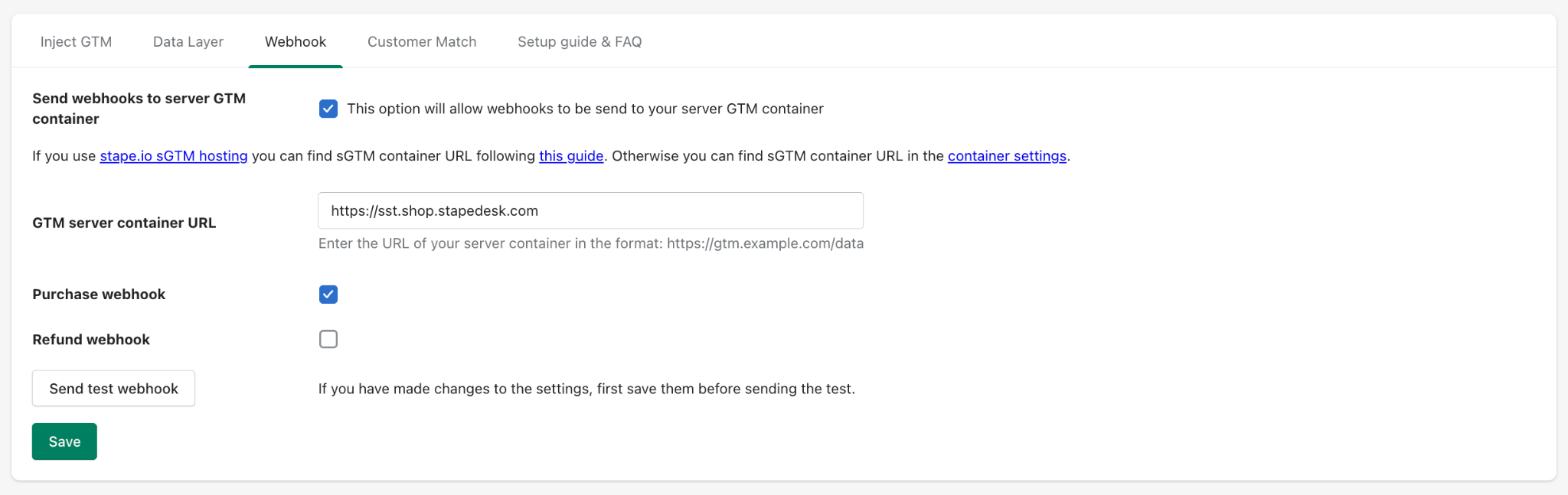Click the URL format hint below the field
Viewport: 1568px width, 495px height.
coord(591,243)
